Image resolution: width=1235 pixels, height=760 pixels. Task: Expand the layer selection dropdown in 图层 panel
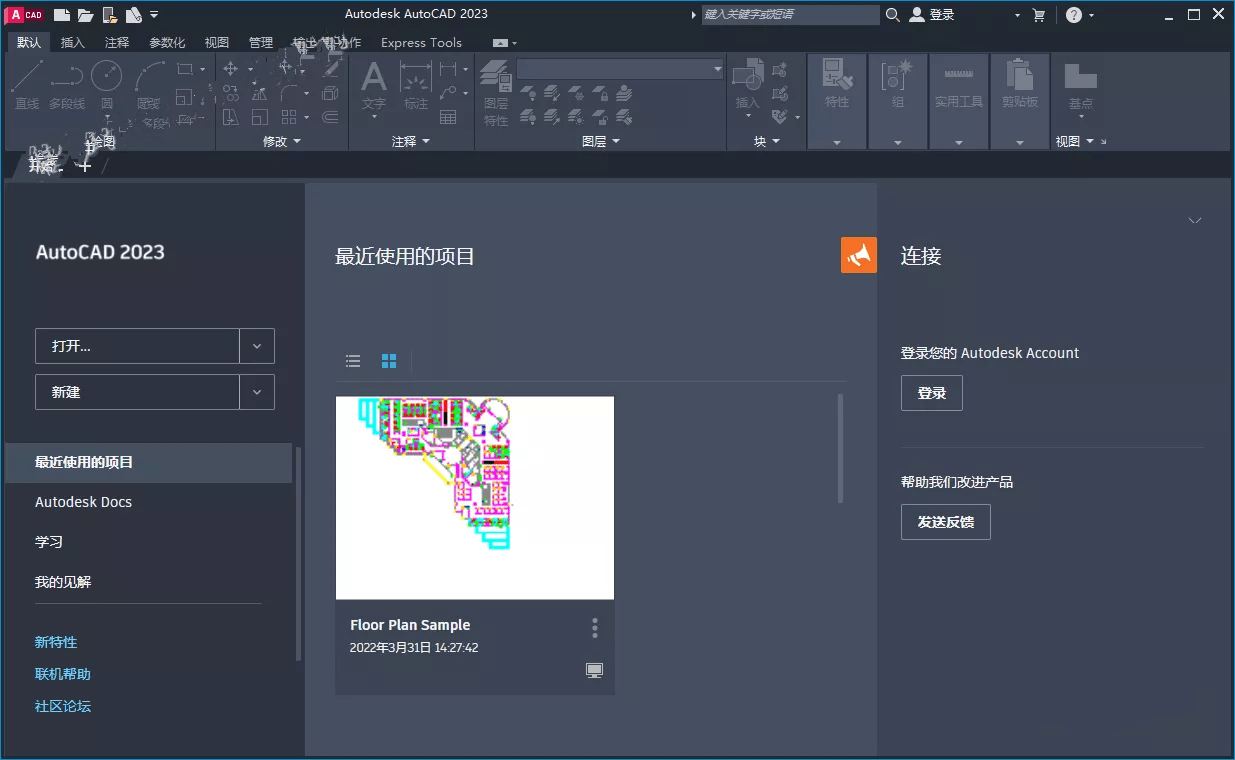pyautogui.click(x=717, y=68)
